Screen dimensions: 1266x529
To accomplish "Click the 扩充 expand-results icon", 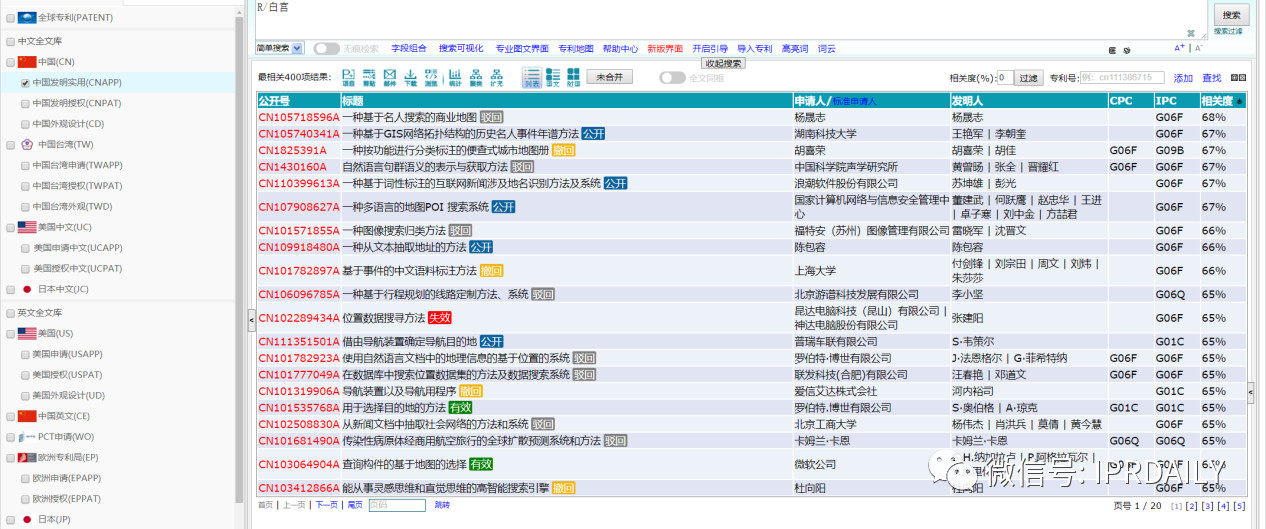I will pyautogui.click(x=497, y=77).
